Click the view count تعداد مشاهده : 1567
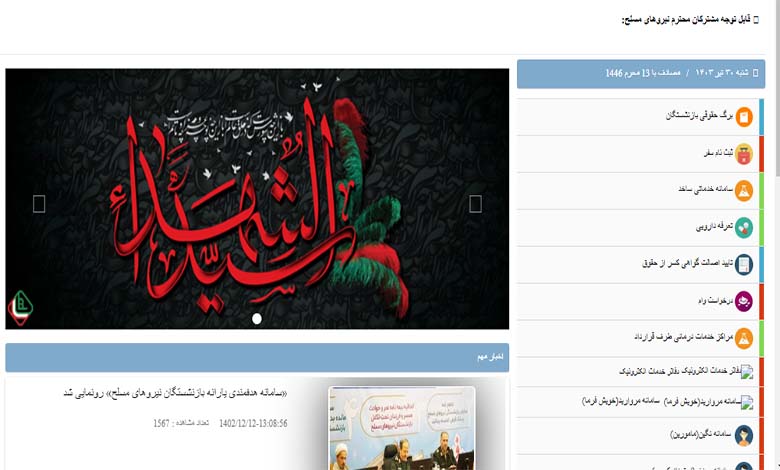 pos(181,423)
